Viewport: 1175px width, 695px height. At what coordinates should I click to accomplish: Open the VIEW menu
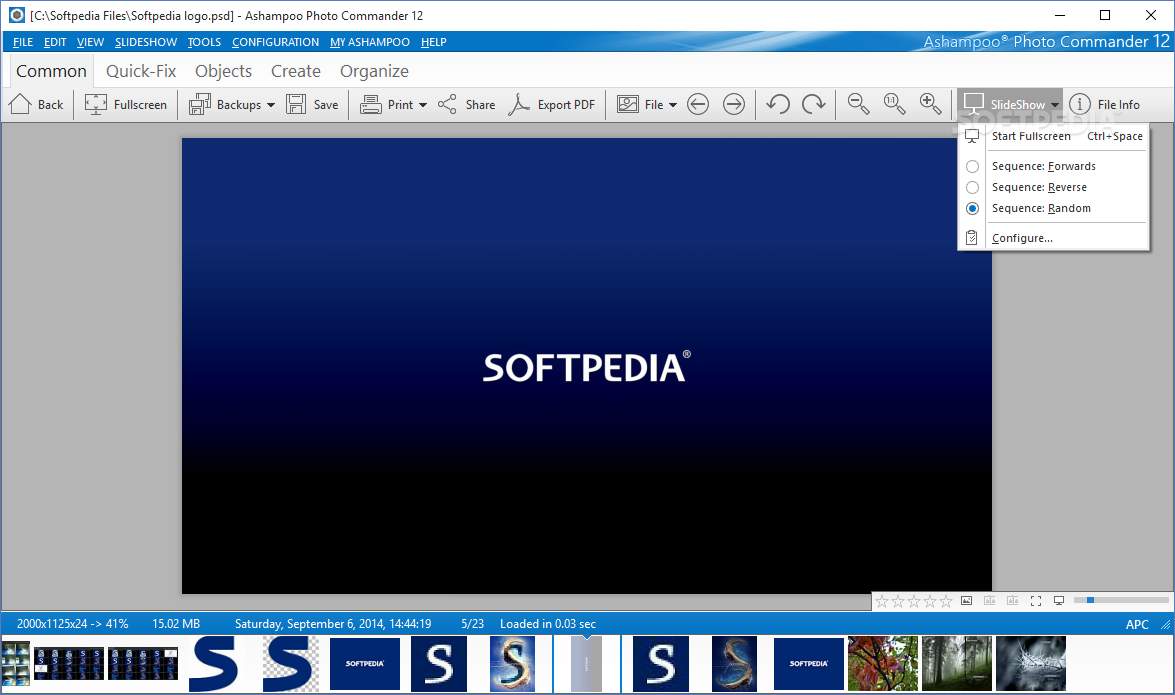91,42
